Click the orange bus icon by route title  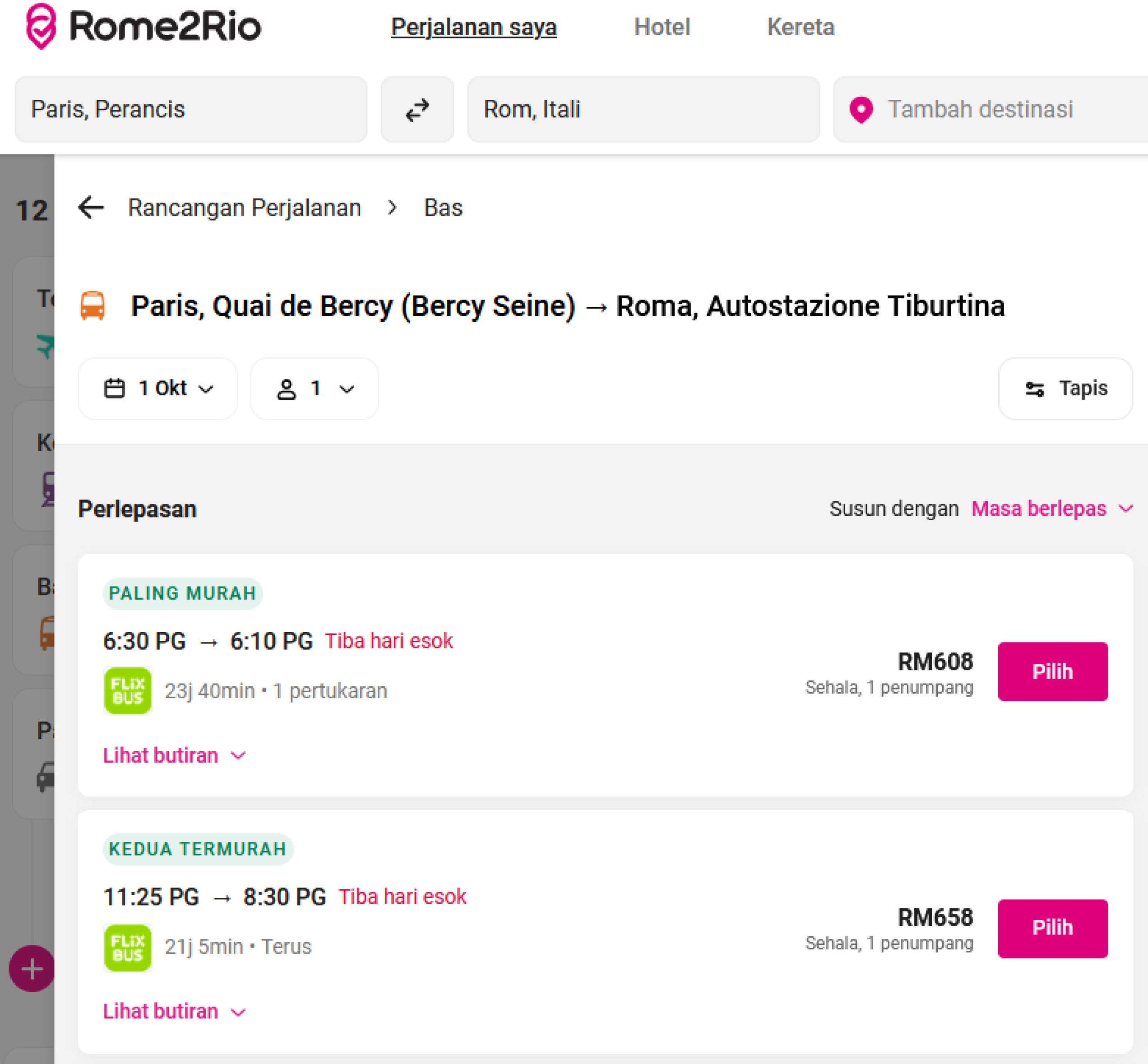93,306
